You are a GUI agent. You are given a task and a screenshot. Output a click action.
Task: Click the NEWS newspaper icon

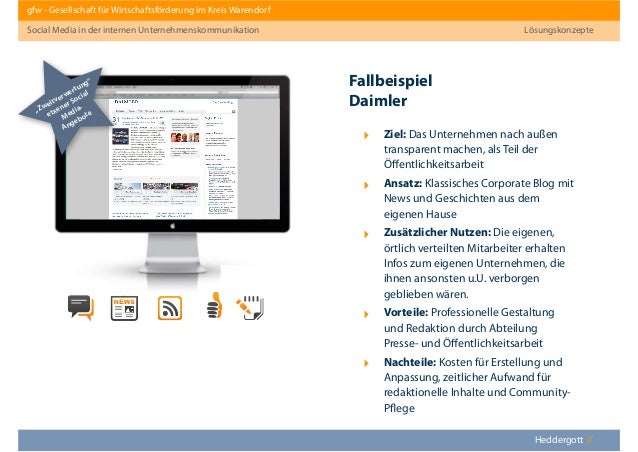[x=125, y=308]
